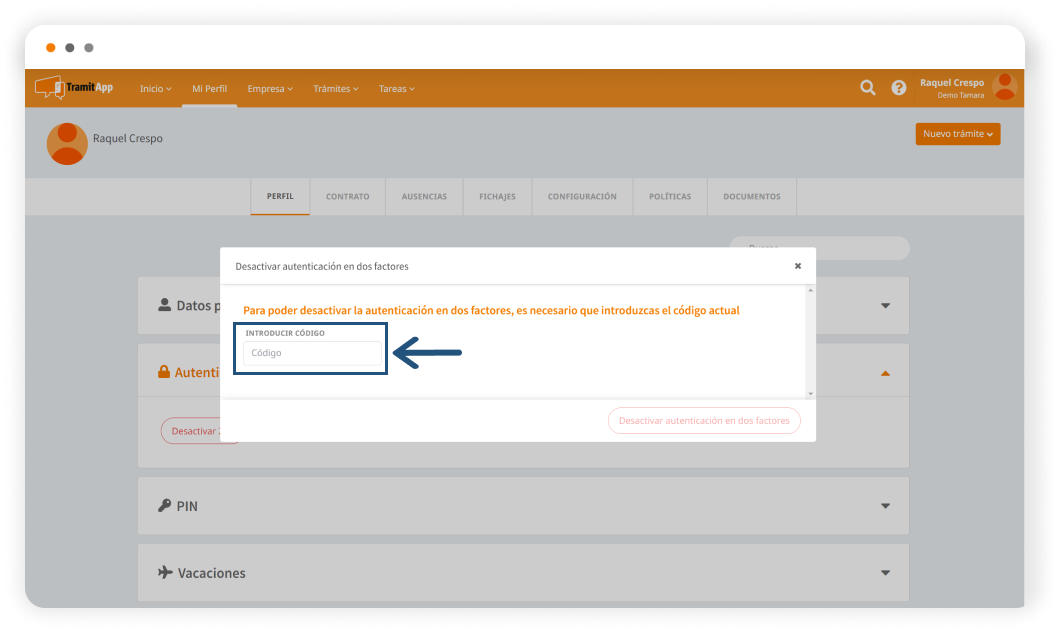The width and height of the screenshot is (1061, 633).
Task: Click the Nuevo trámite button
Action: (957, 134)
